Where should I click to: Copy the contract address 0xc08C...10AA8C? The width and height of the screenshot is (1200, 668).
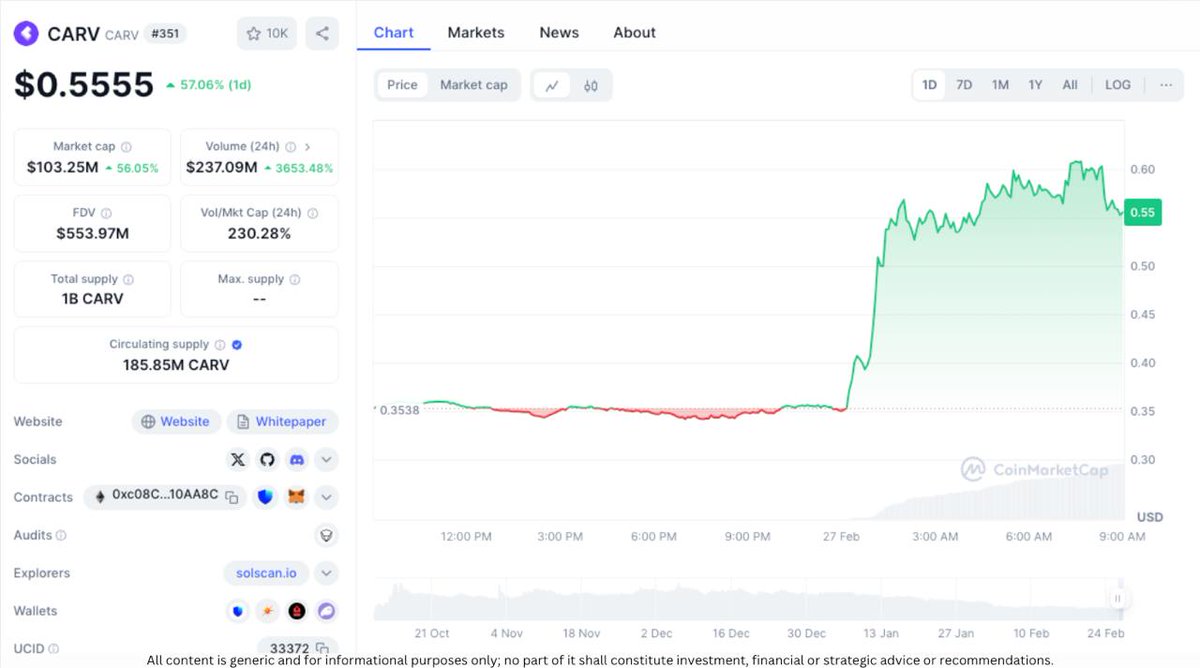(x=232, y=497)
